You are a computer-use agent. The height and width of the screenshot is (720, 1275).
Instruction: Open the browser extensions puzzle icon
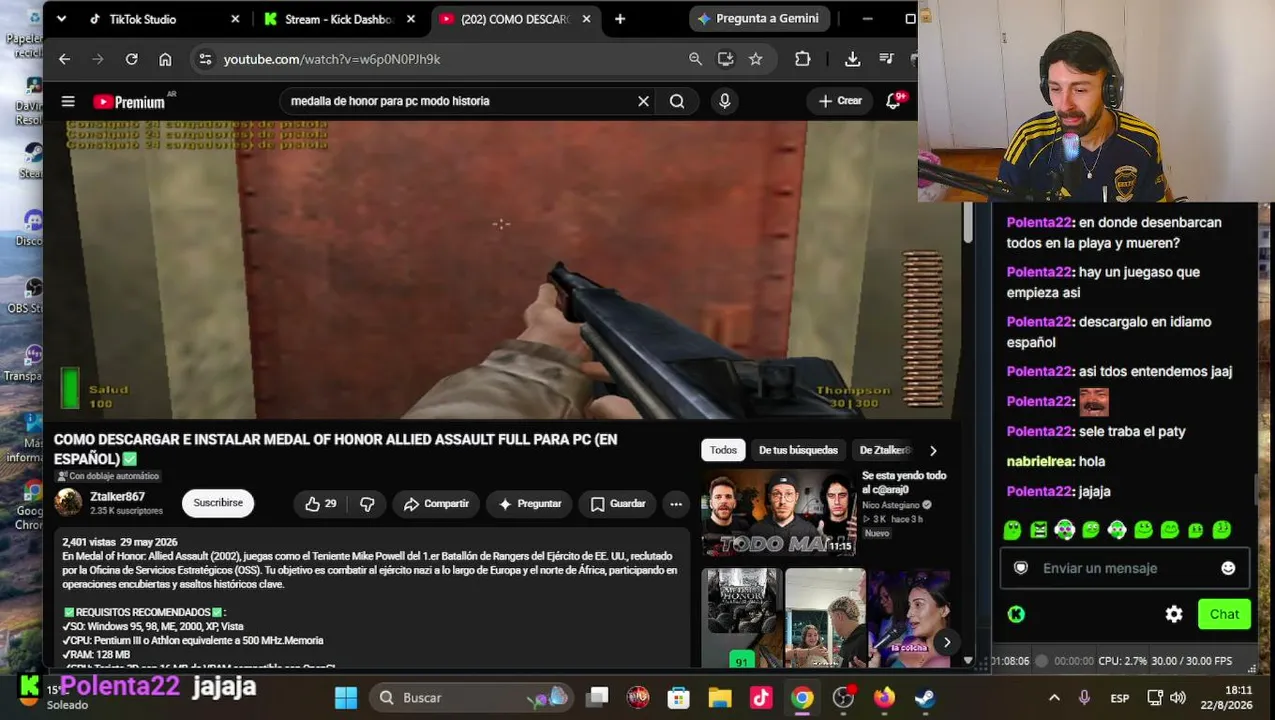click(x=802, y=59)
